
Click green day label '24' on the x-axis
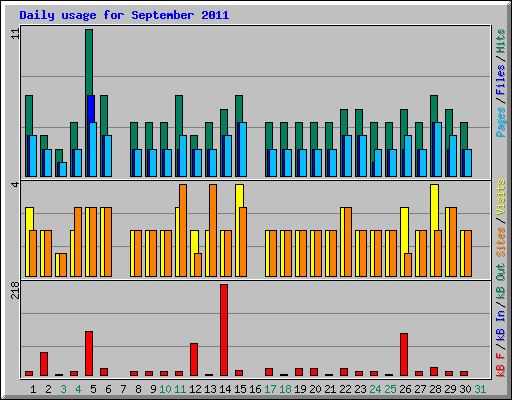point(375,389)
